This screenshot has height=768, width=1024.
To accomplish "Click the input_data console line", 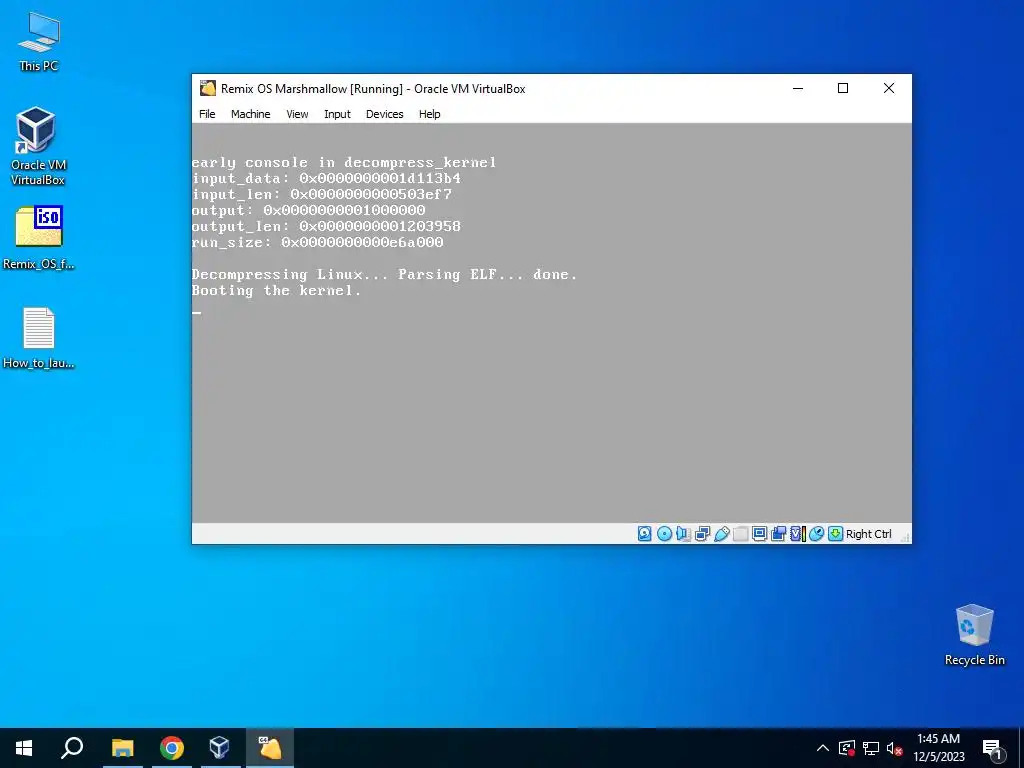I will 326,178.
